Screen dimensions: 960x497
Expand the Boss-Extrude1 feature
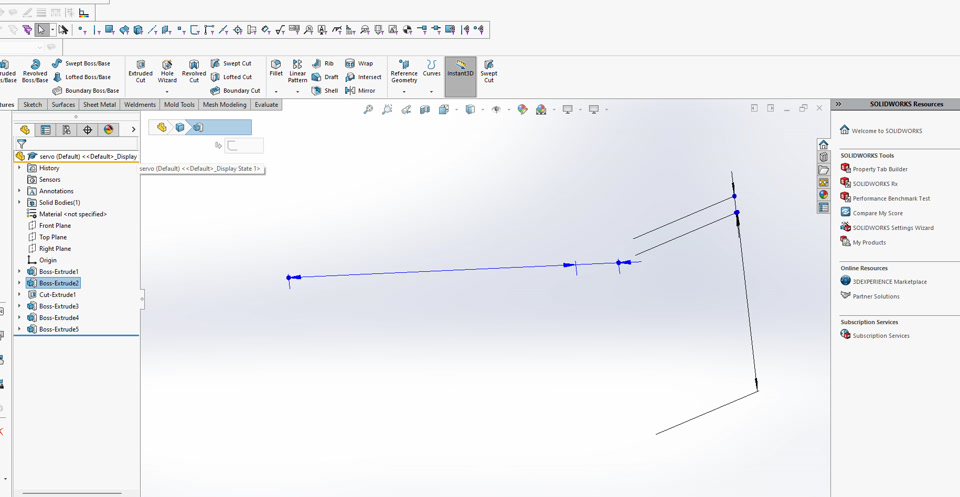(19, 271)
